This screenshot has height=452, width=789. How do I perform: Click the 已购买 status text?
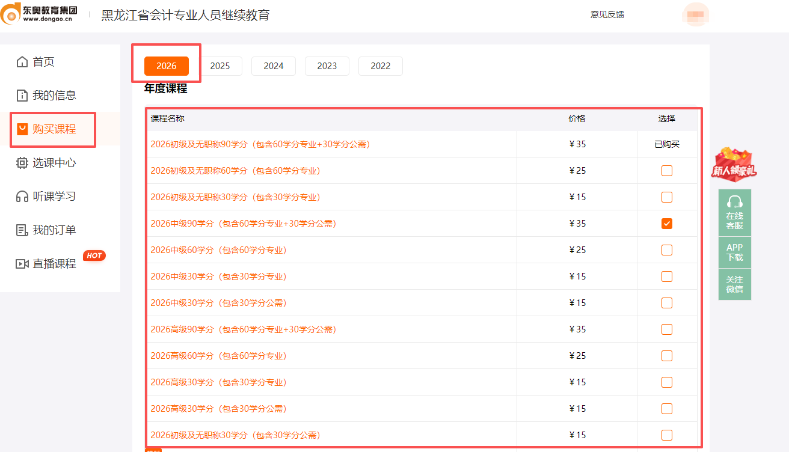(667, 144)
